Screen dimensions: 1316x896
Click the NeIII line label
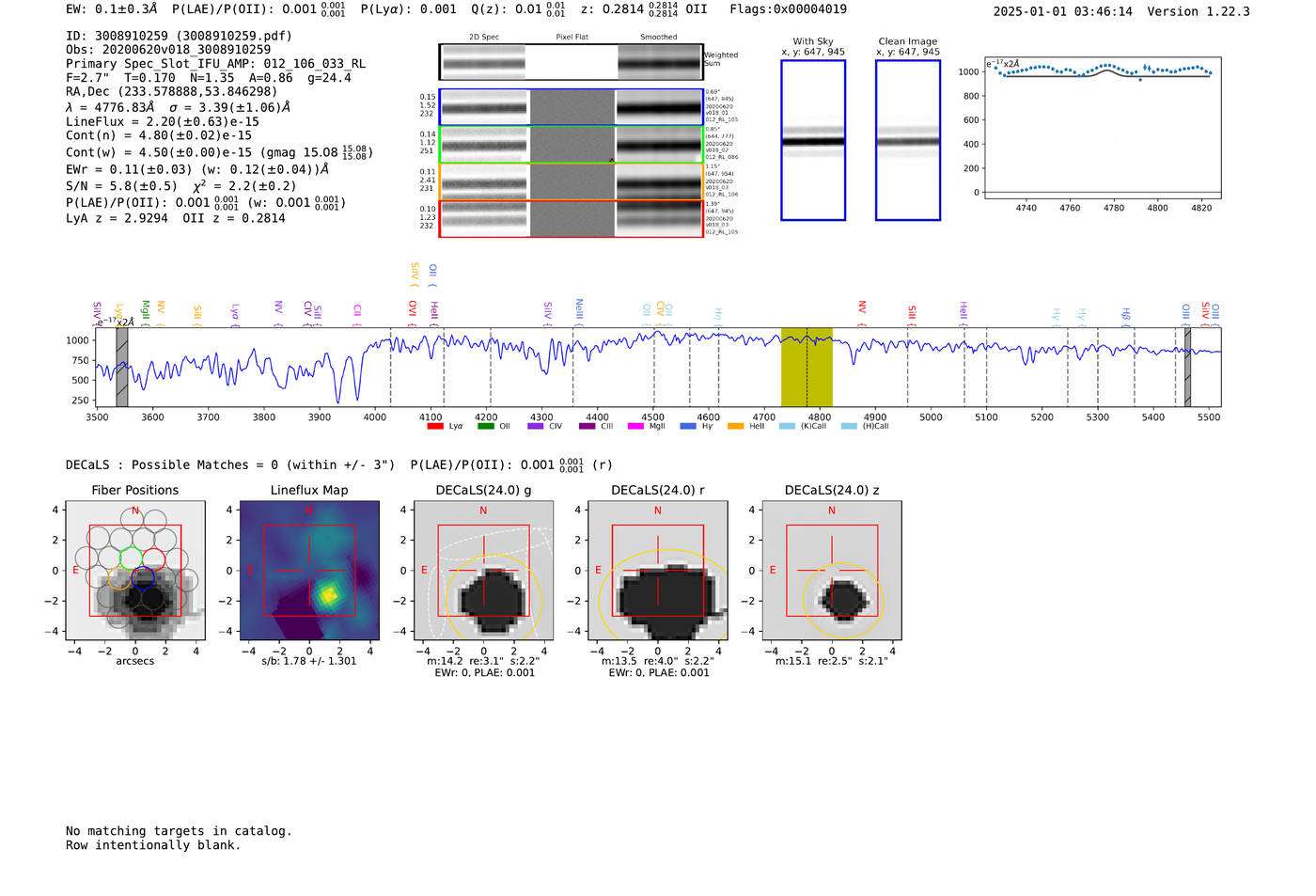pos(579,312)
